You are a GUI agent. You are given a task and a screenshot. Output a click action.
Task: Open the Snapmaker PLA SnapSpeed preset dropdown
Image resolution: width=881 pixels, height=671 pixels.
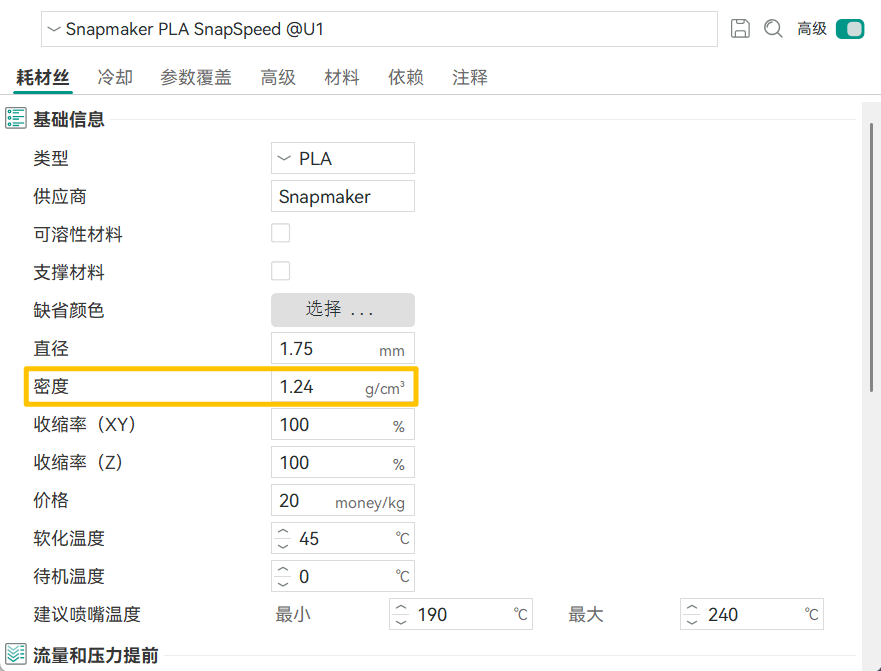378,29
